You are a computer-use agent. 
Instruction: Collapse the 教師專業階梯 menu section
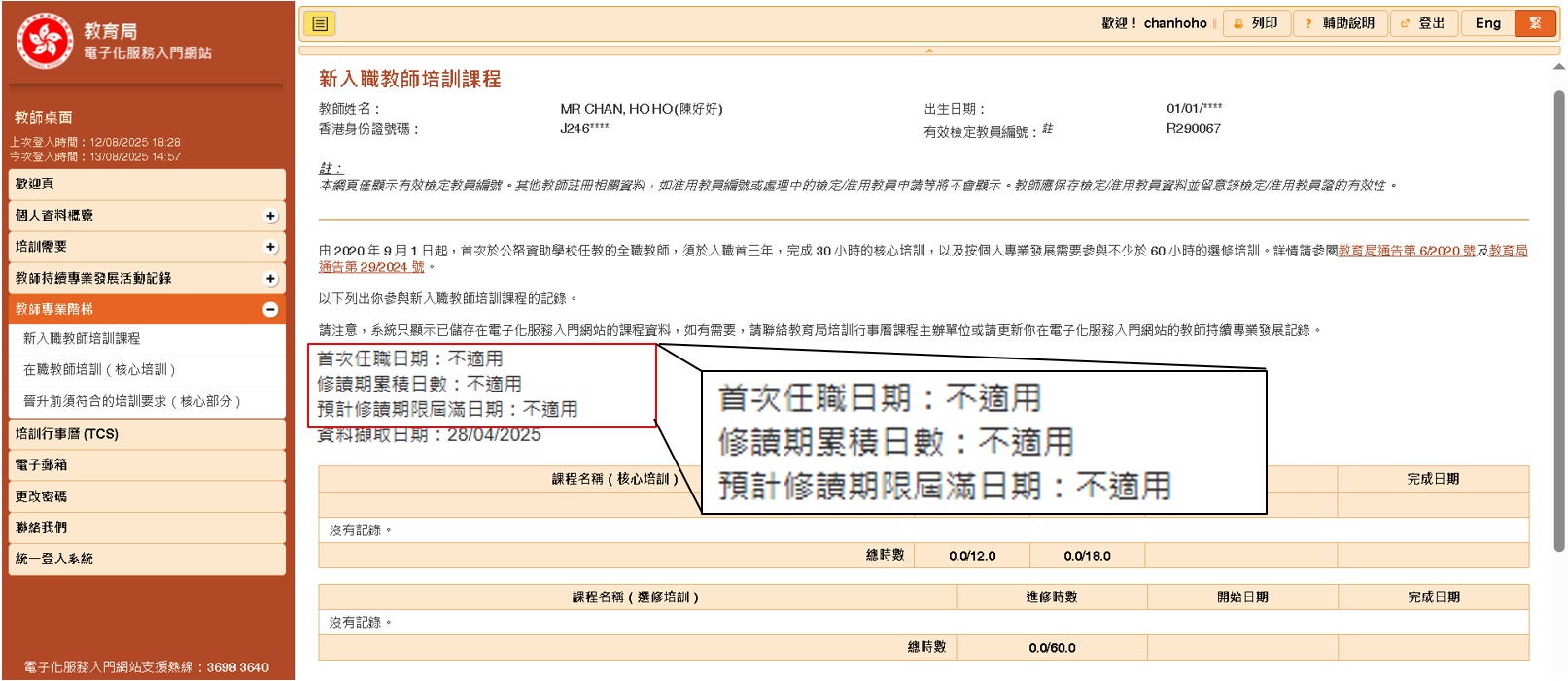point(271,310)
